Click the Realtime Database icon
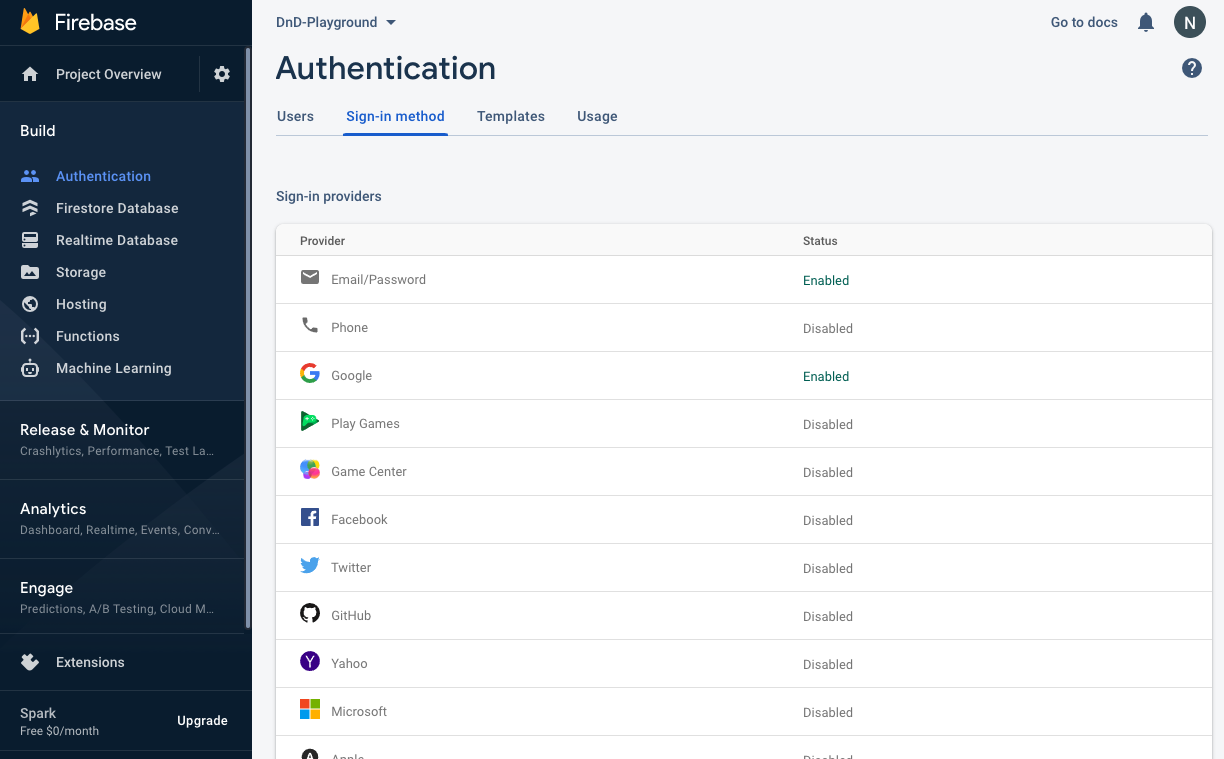 30,240
